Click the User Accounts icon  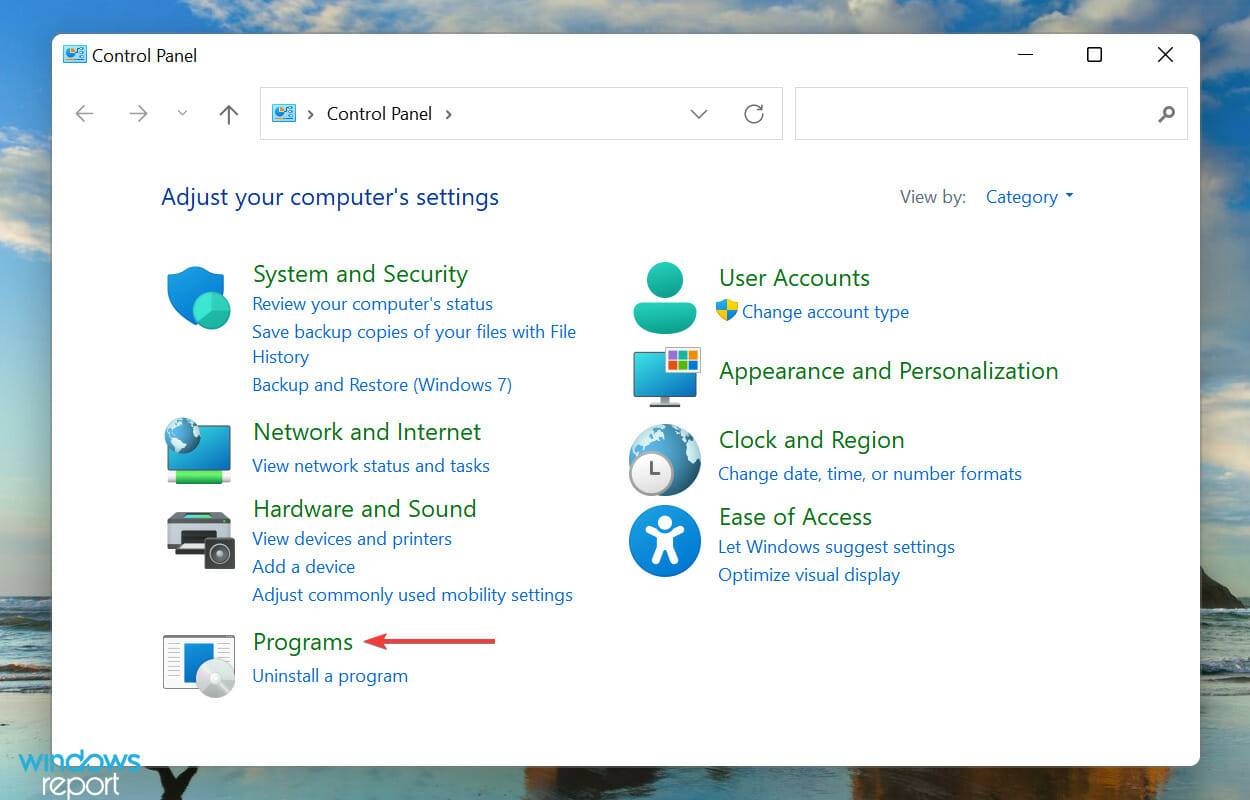[664, 296]
